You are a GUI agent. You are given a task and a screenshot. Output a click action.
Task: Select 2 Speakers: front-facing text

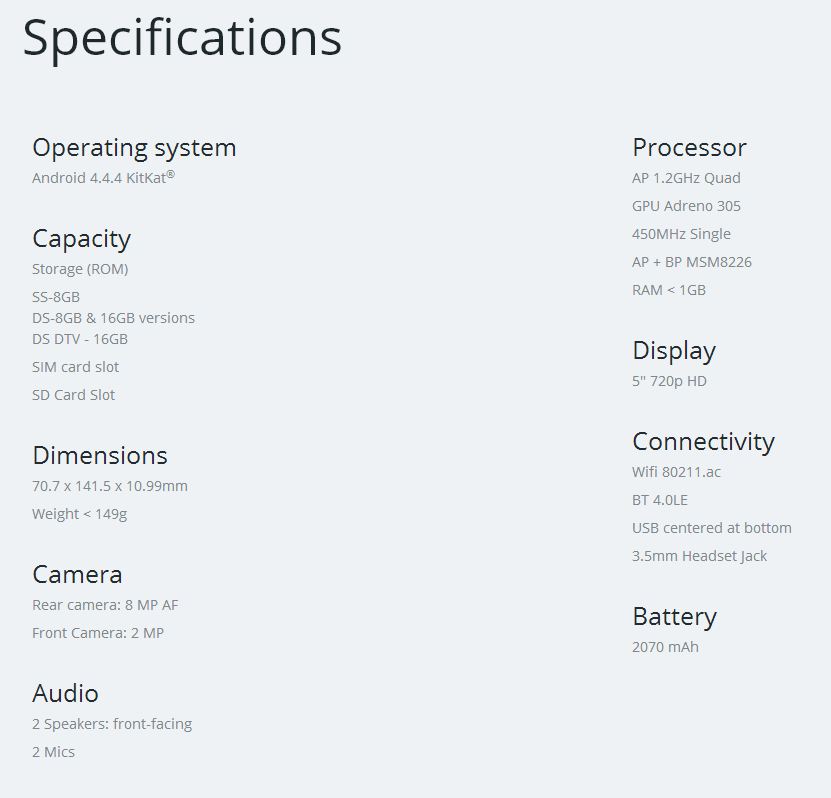[112, 724]
